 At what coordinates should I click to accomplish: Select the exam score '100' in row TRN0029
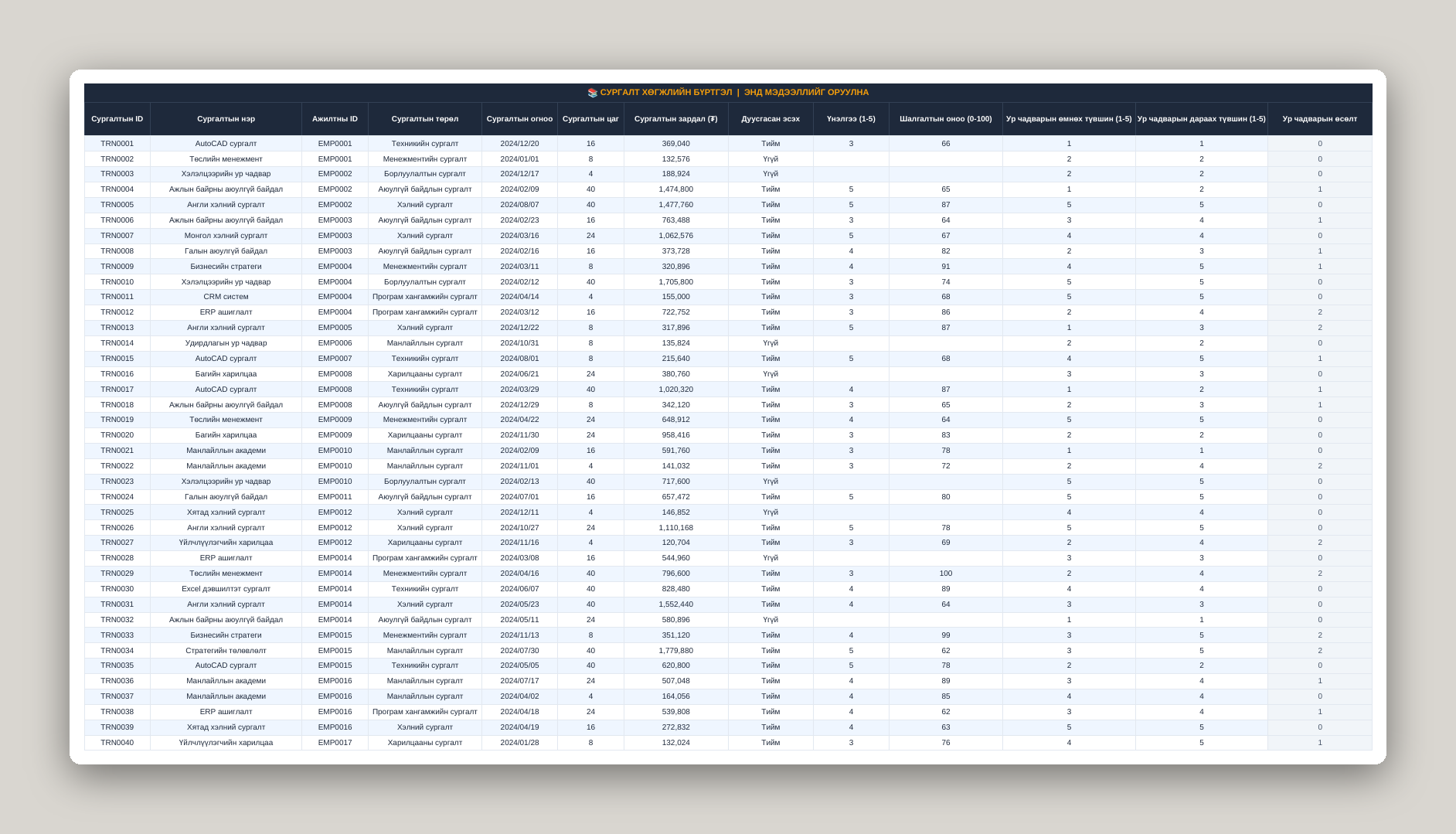pyautogui.click(x=946, y=574)
